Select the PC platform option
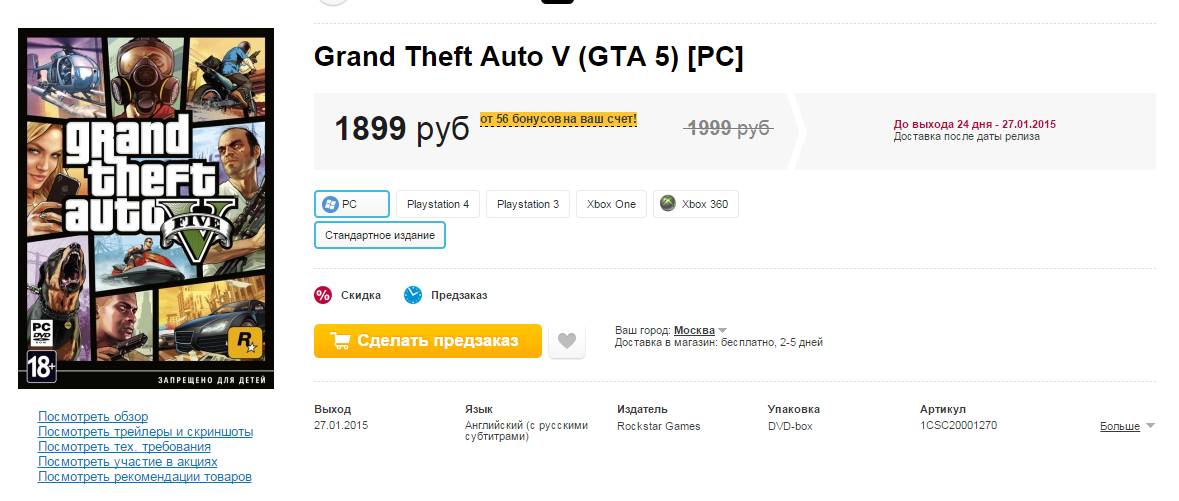Image resolution: width=1179 pixels, height=501 pixels. coord(352,204)
